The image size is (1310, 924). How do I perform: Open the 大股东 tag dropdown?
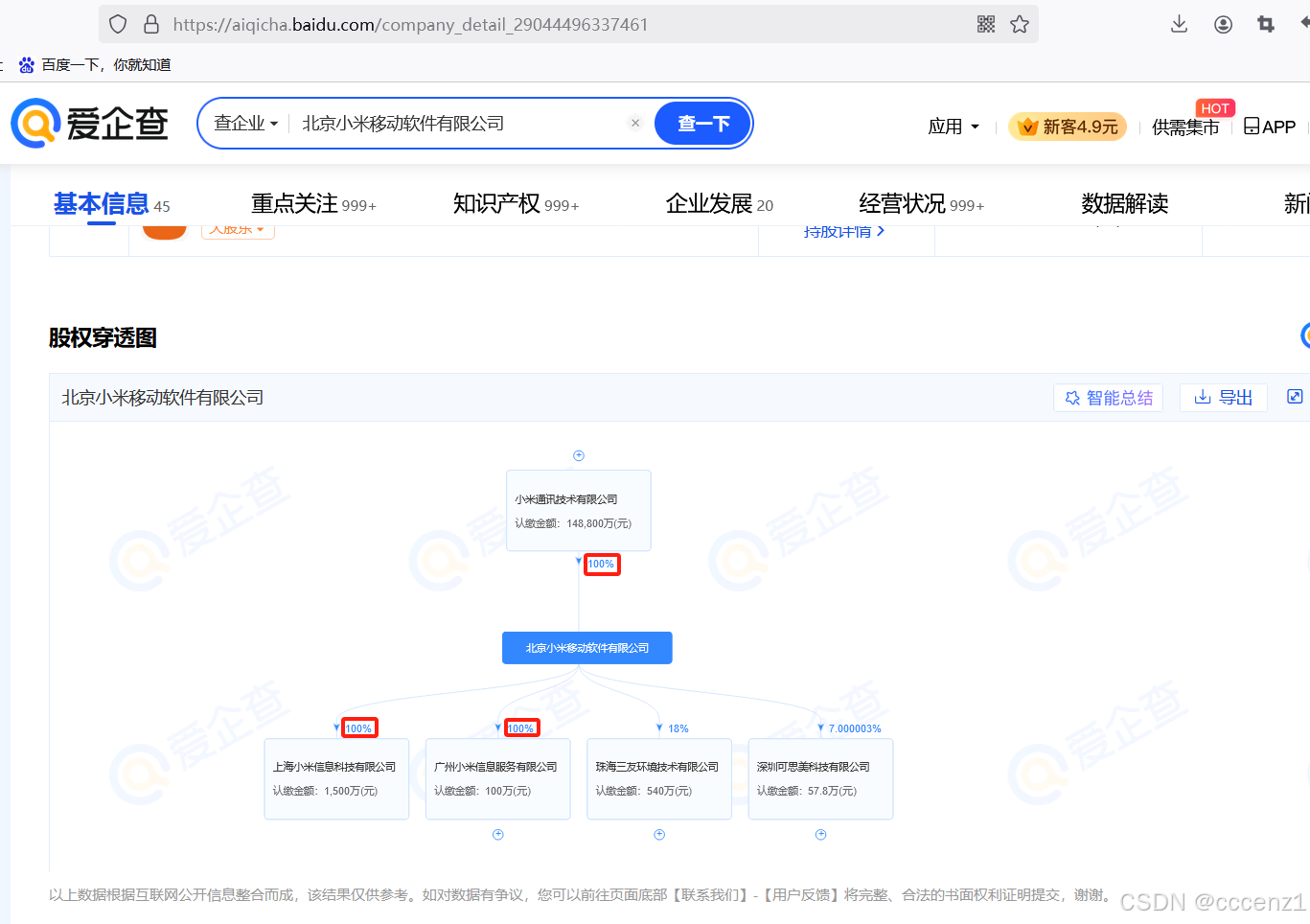[x=238, y=230]
